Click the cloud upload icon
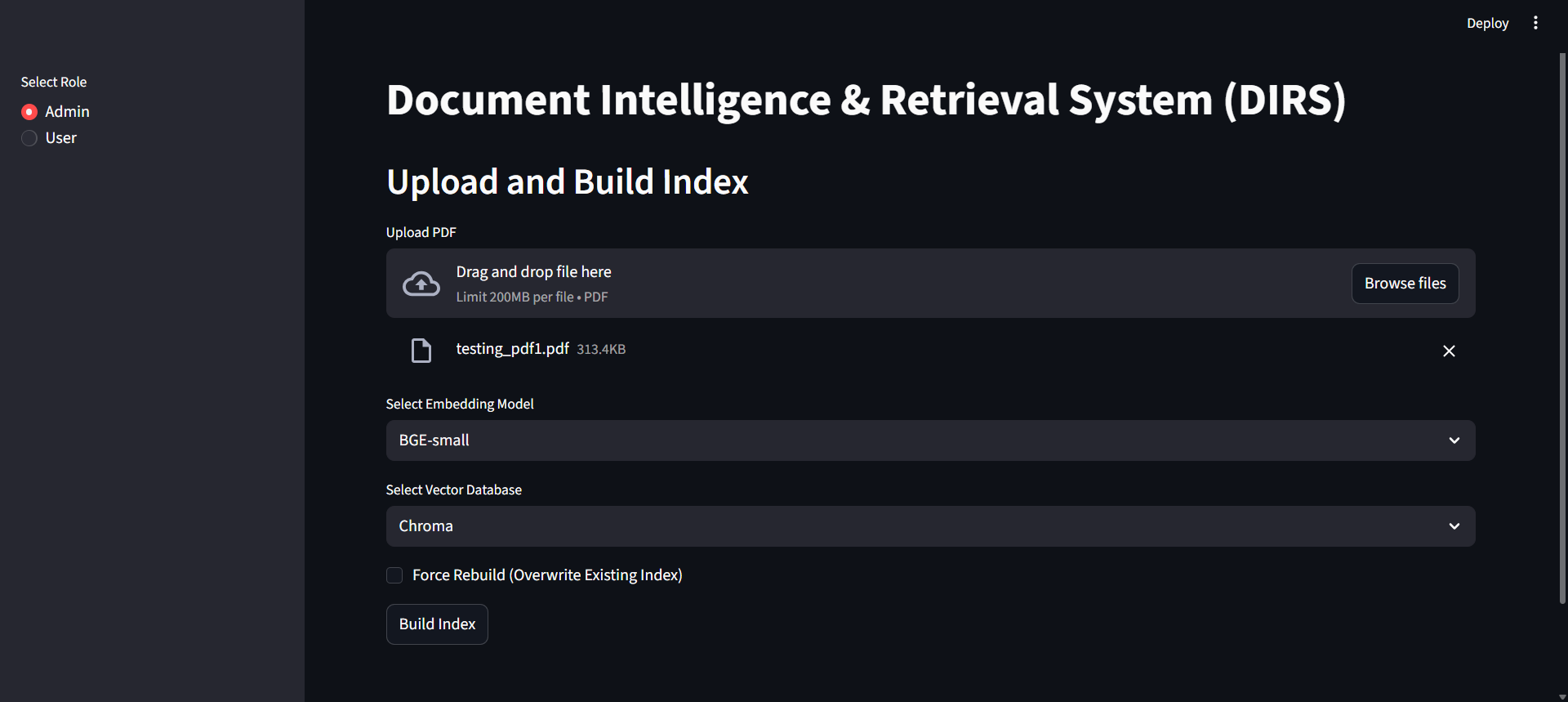Viewport: 1568px width, 702px height. click(x=421, y=284)
